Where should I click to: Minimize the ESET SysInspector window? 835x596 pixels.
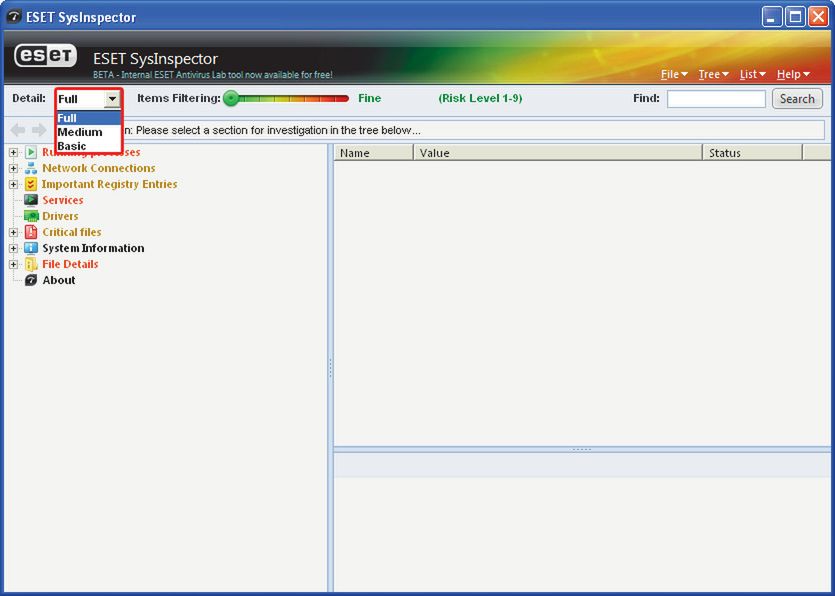pyautogui.click(x=771, y=17)
